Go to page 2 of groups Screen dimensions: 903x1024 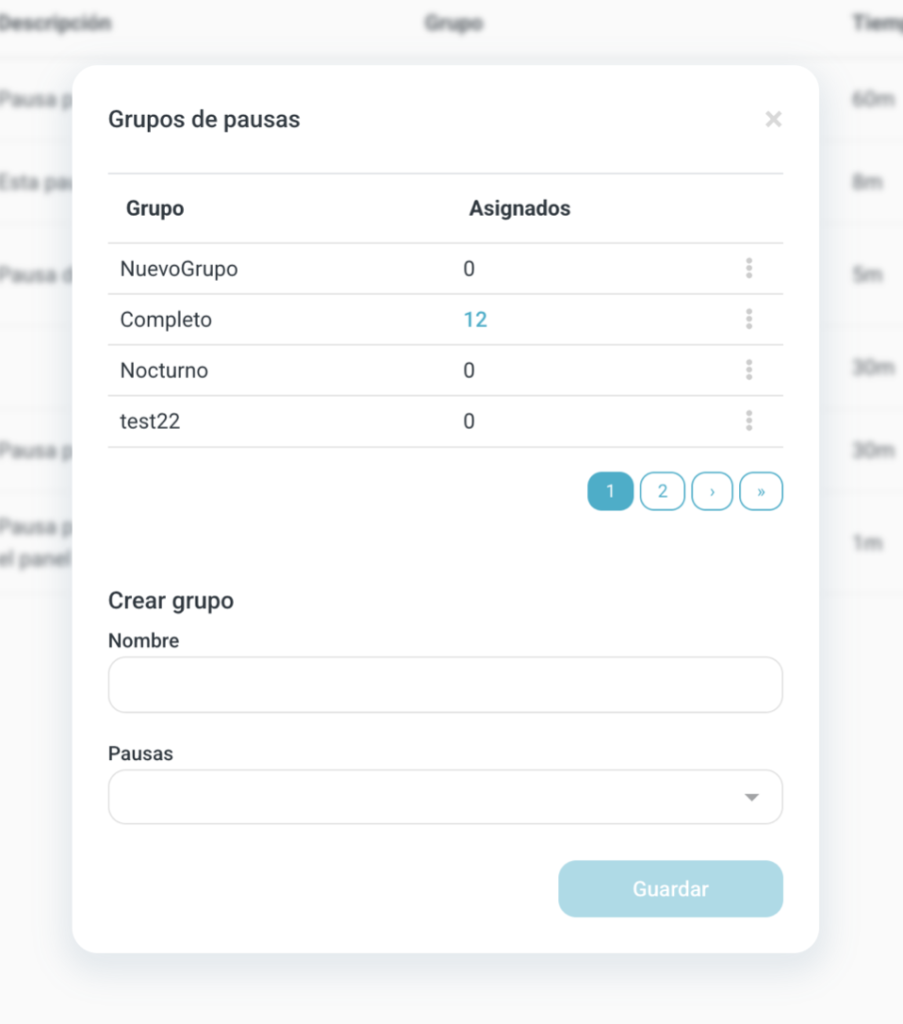(662, 492)
